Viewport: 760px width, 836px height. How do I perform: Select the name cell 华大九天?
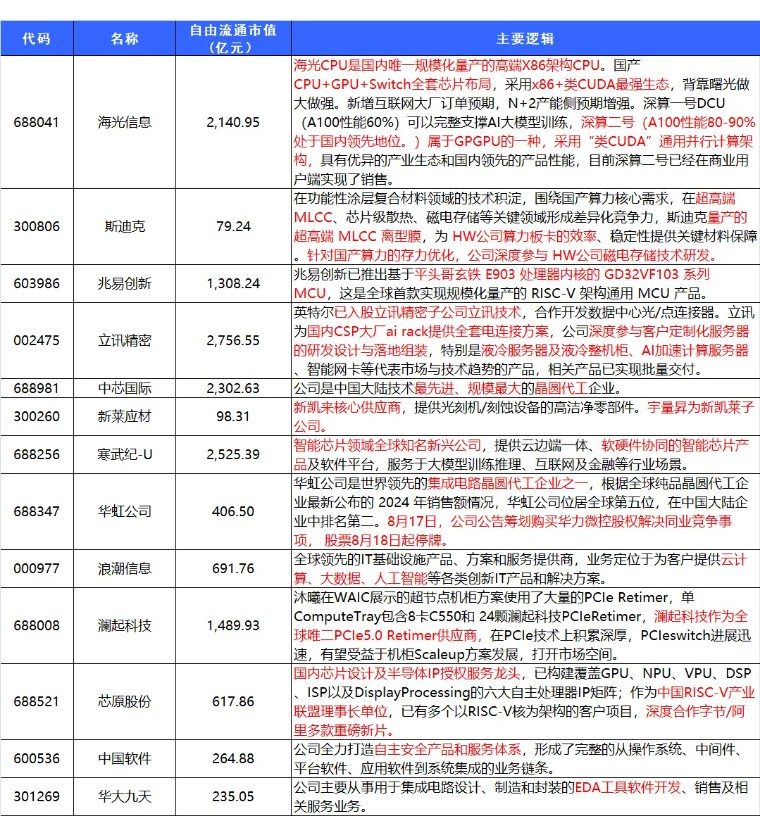coord(124,797)
